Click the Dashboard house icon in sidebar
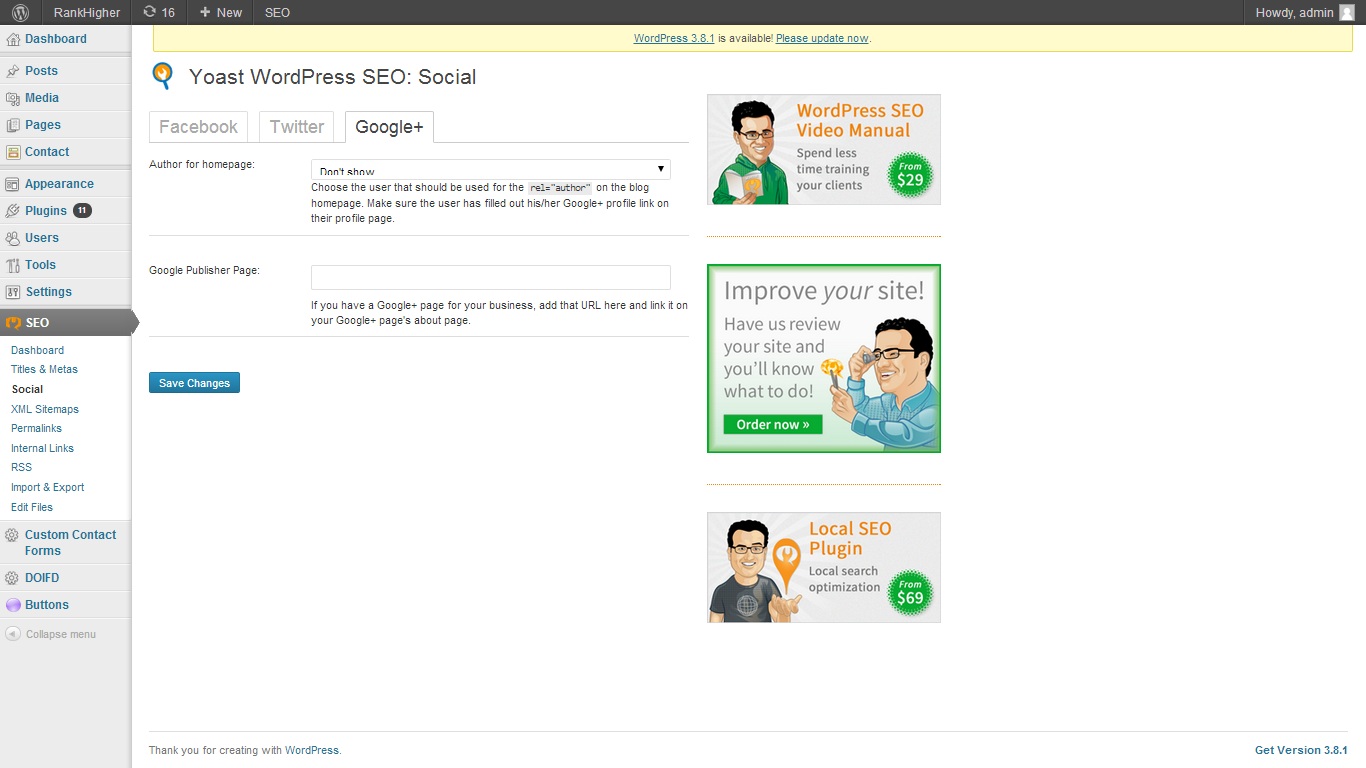 coord(13,39)
